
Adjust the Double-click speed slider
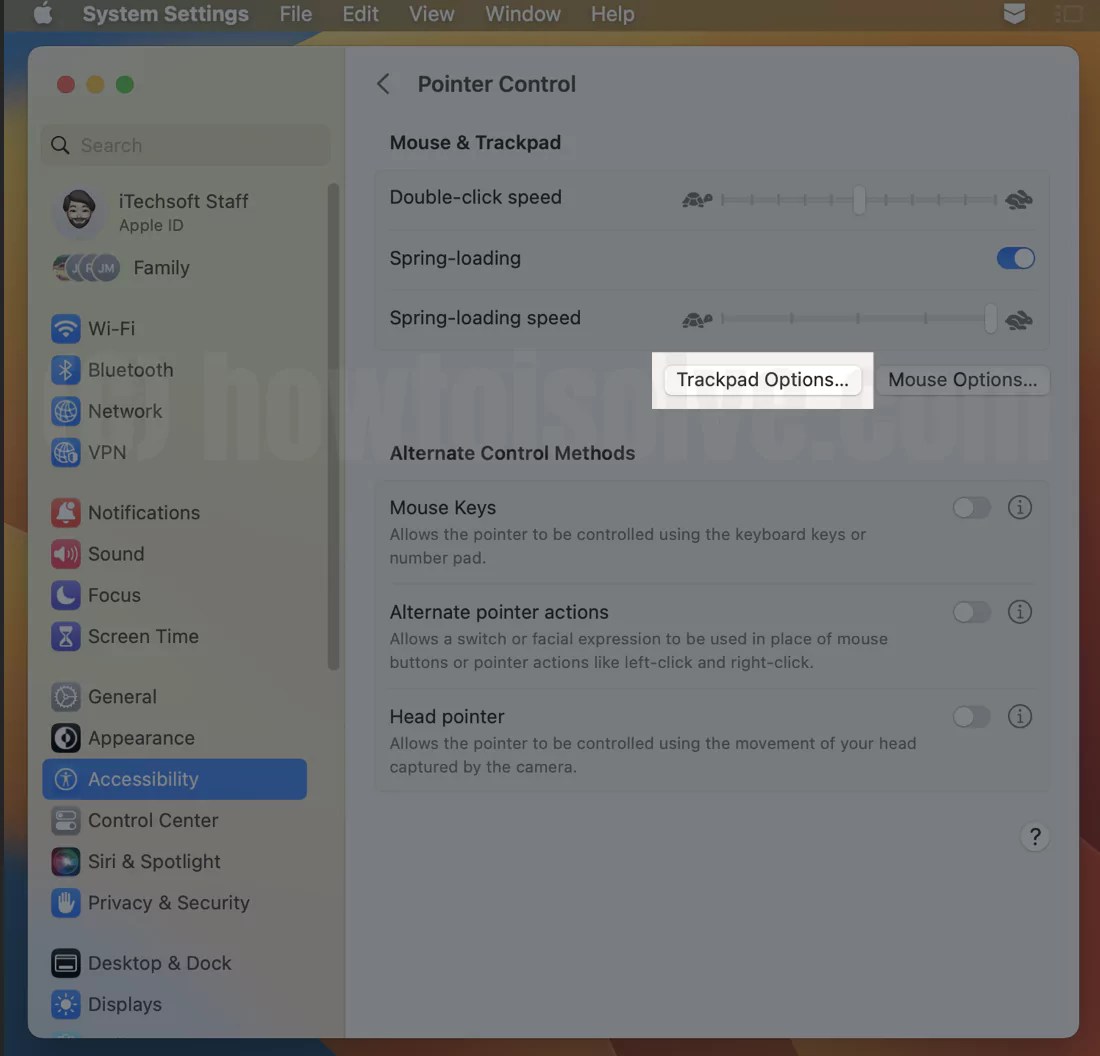click(x=858, y=200)
